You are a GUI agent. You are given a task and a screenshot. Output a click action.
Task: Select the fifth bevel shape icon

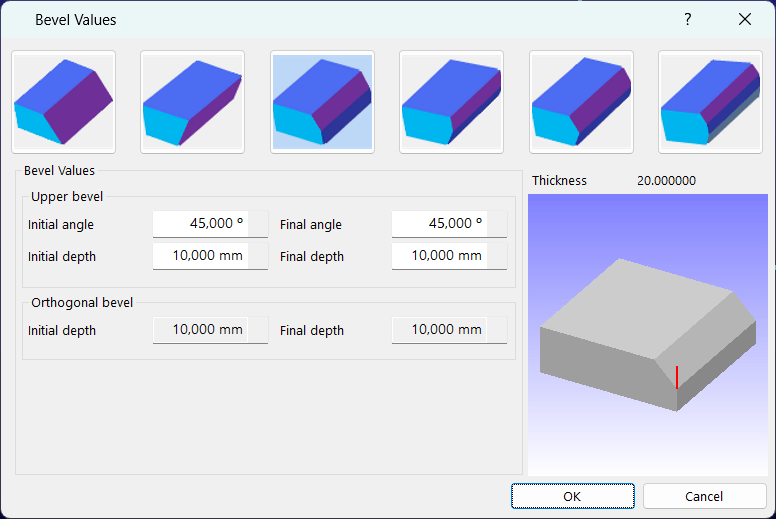click(x=581, y=102)
